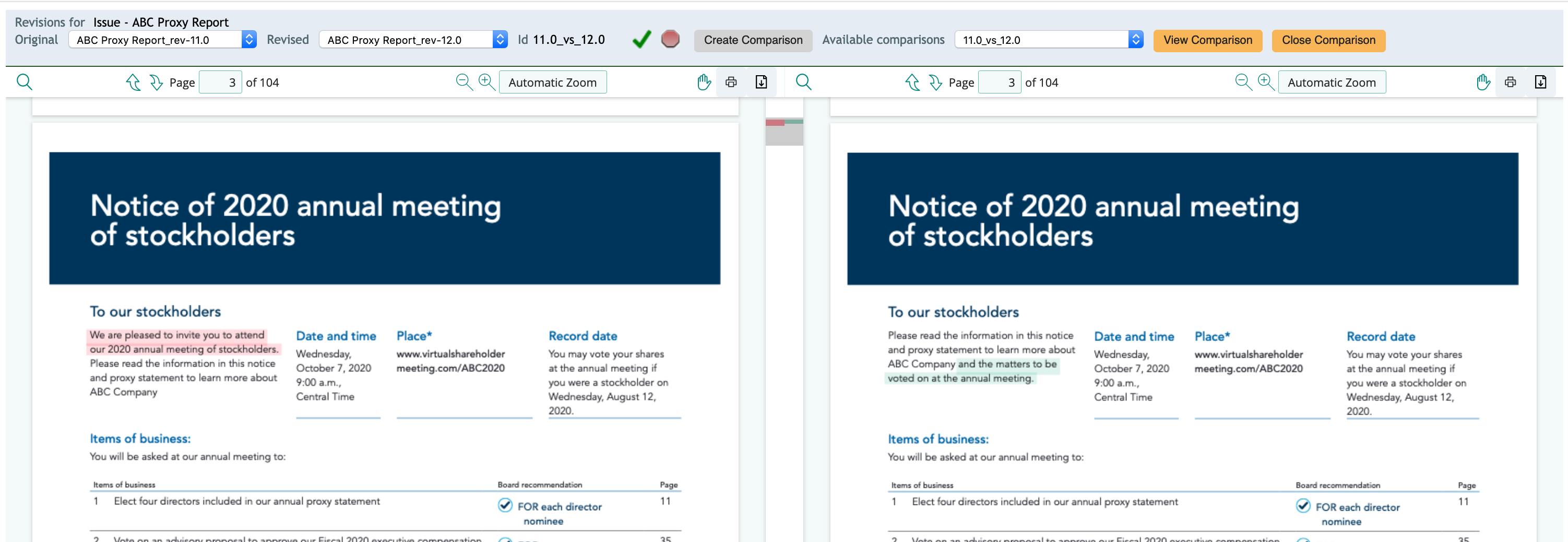
Task: Open Automatic Zoom selector in right viewer
Action: tap(1331, 82)
